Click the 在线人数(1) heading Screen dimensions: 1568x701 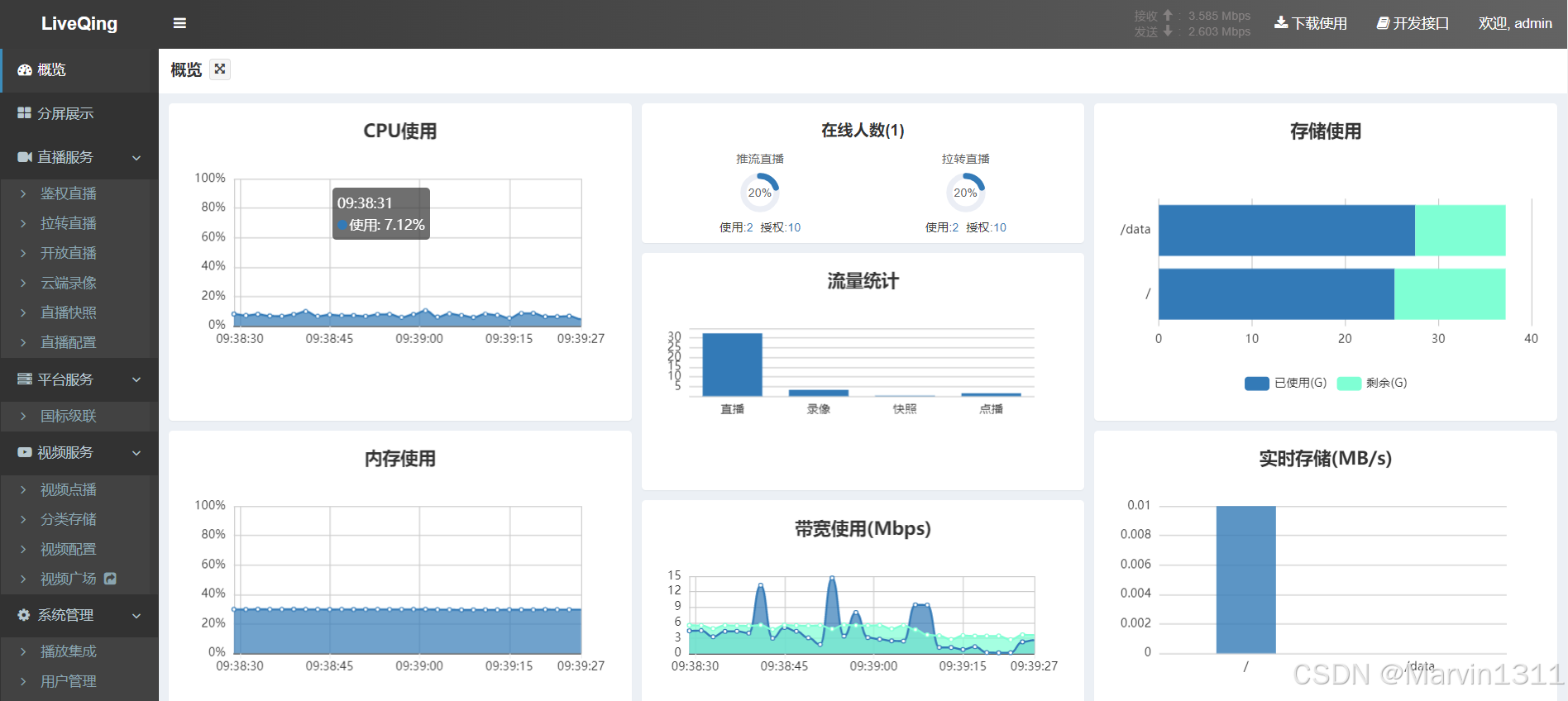[x=863, y=130]
